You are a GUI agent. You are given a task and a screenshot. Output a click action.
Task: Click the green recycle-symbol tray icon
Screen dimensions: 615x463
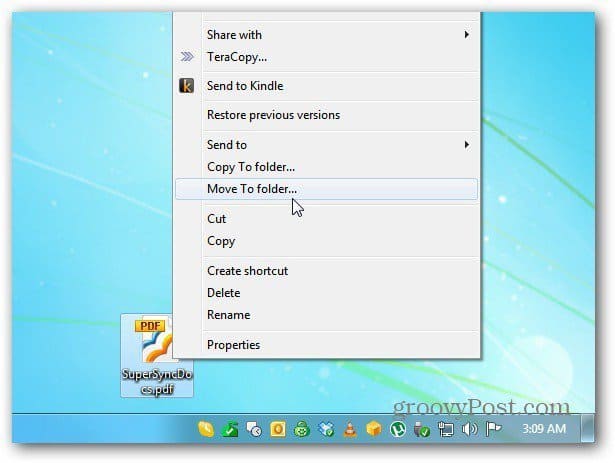tap(302, 429)
